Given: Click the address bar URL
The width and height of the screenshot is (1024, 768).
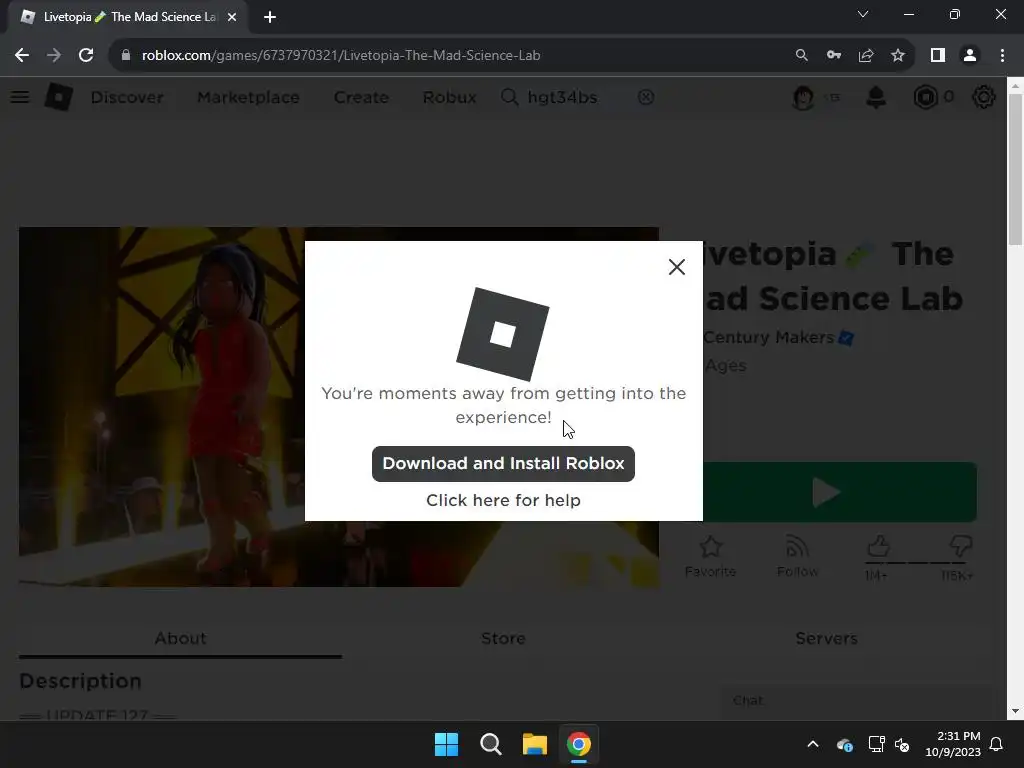Looking at the screenshot, I should (x=341, y=56).
